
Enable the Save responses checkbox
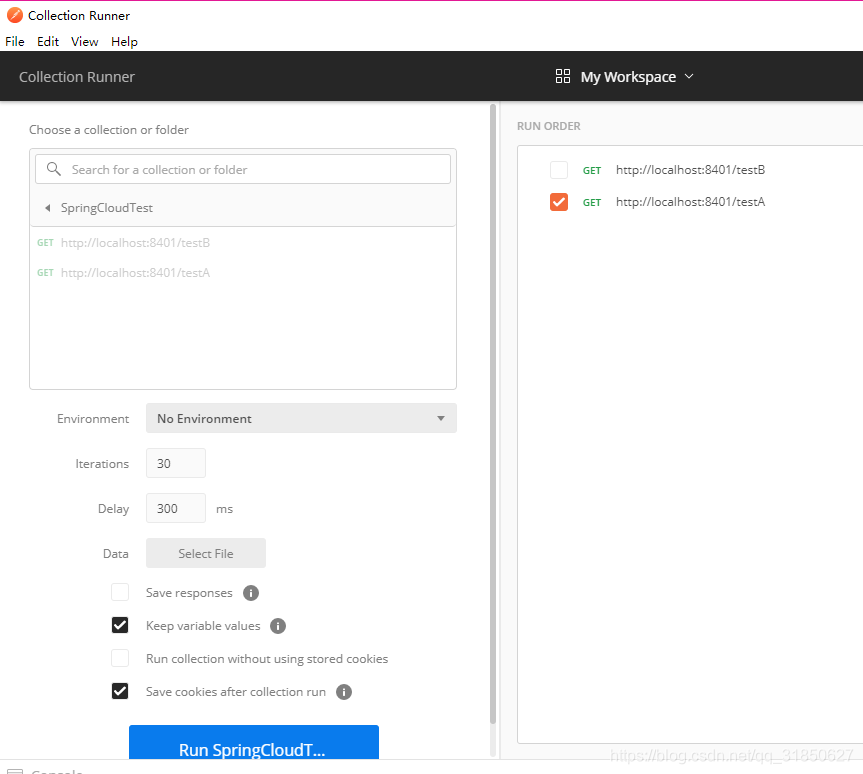click(120, 592)
